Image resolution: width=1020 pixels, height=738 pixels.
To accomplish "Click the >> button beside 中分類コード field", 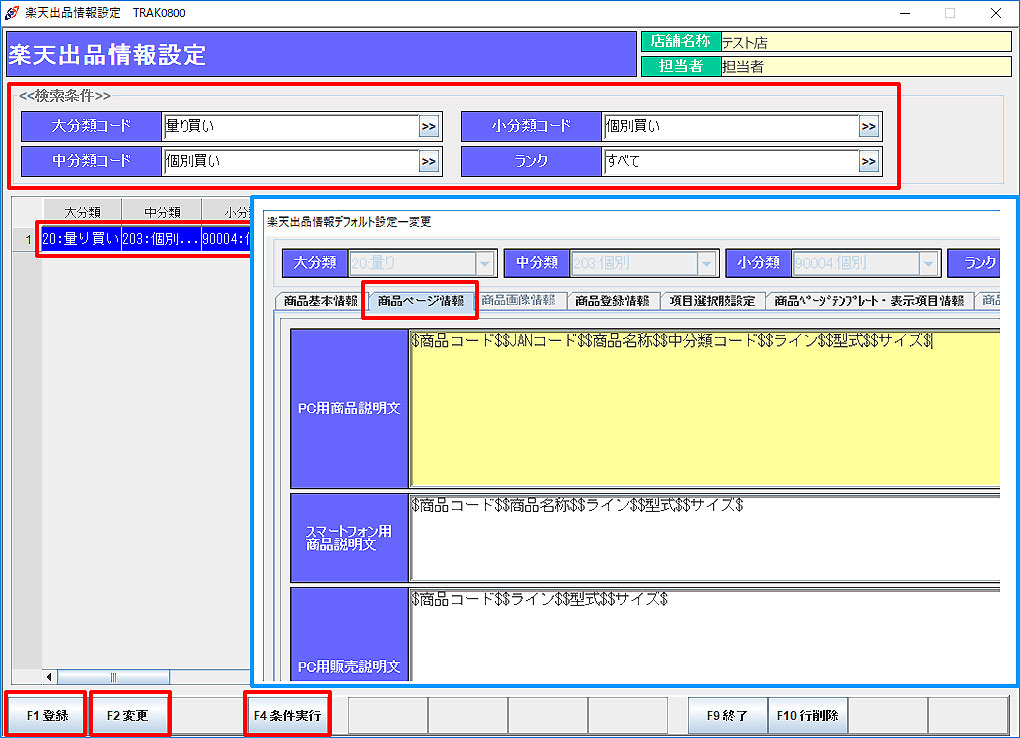I will click(428, 161).
